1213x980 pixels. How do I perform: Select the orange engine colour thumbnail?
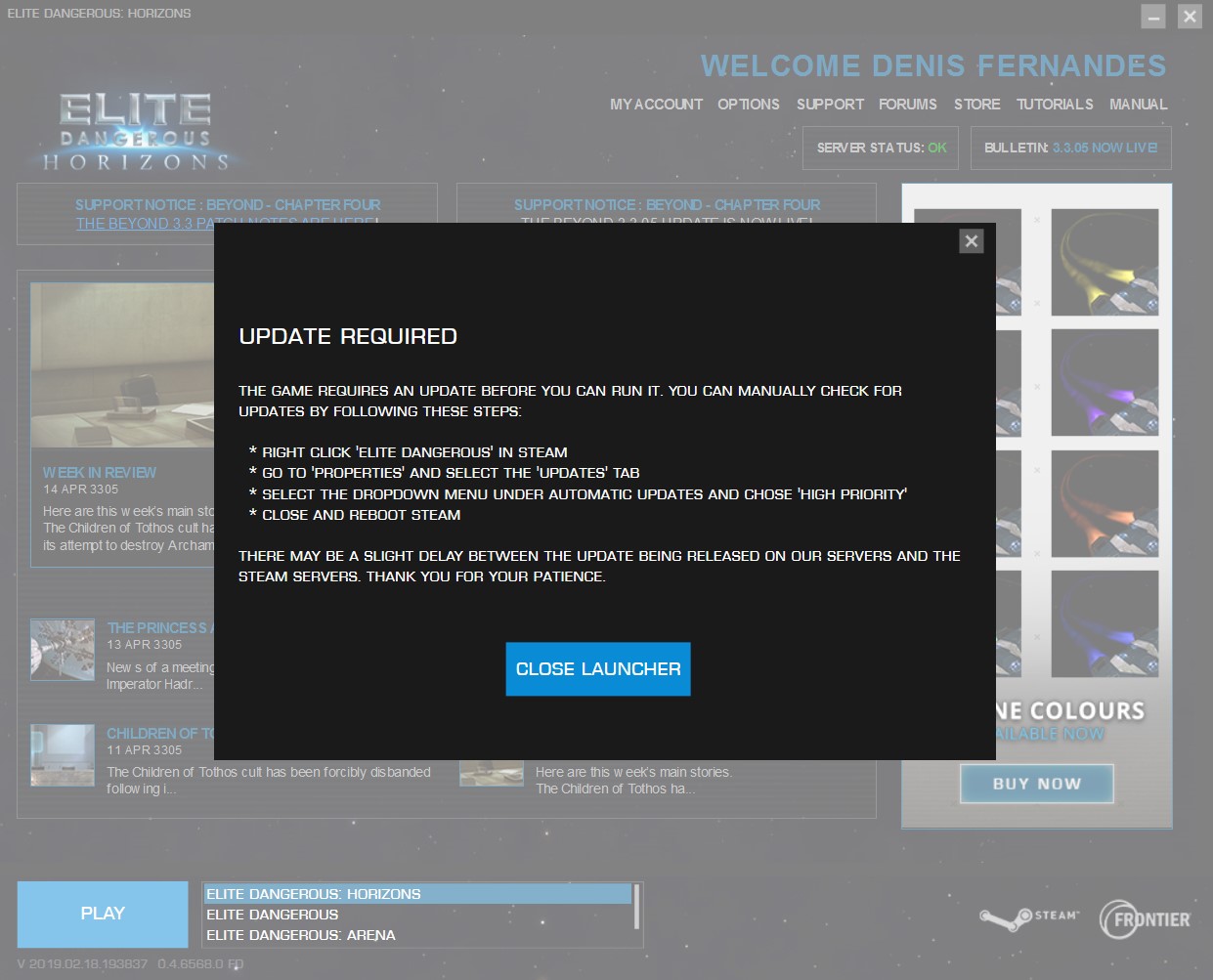[x=1105, y=504]
